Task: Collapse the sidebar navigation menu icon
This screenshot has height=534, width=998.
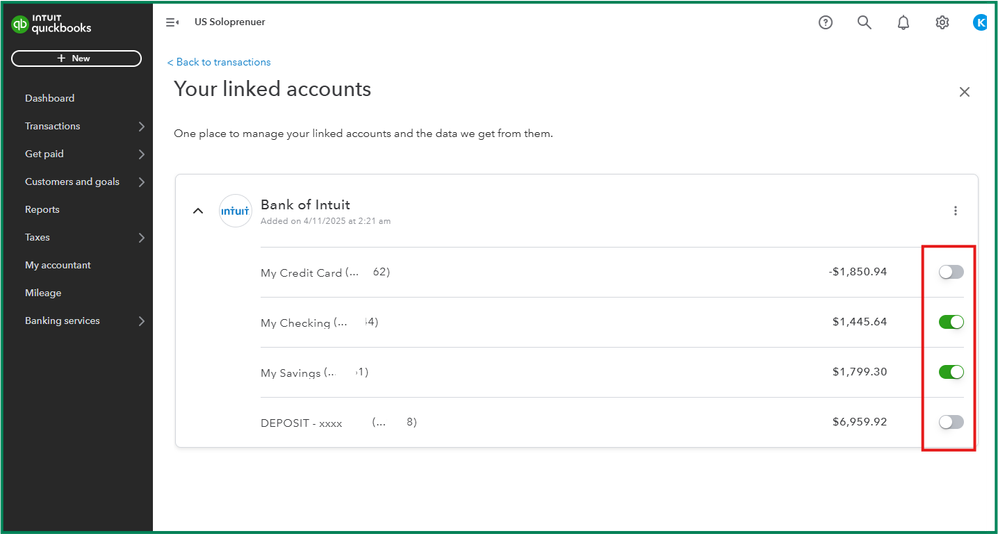Action: coord(172,22)
